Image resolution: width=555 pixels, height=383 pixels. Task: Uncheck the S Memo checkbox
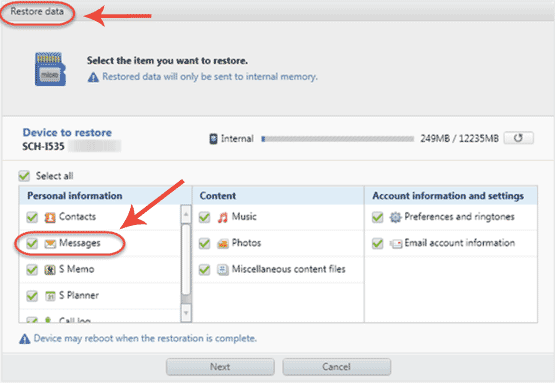32,270
